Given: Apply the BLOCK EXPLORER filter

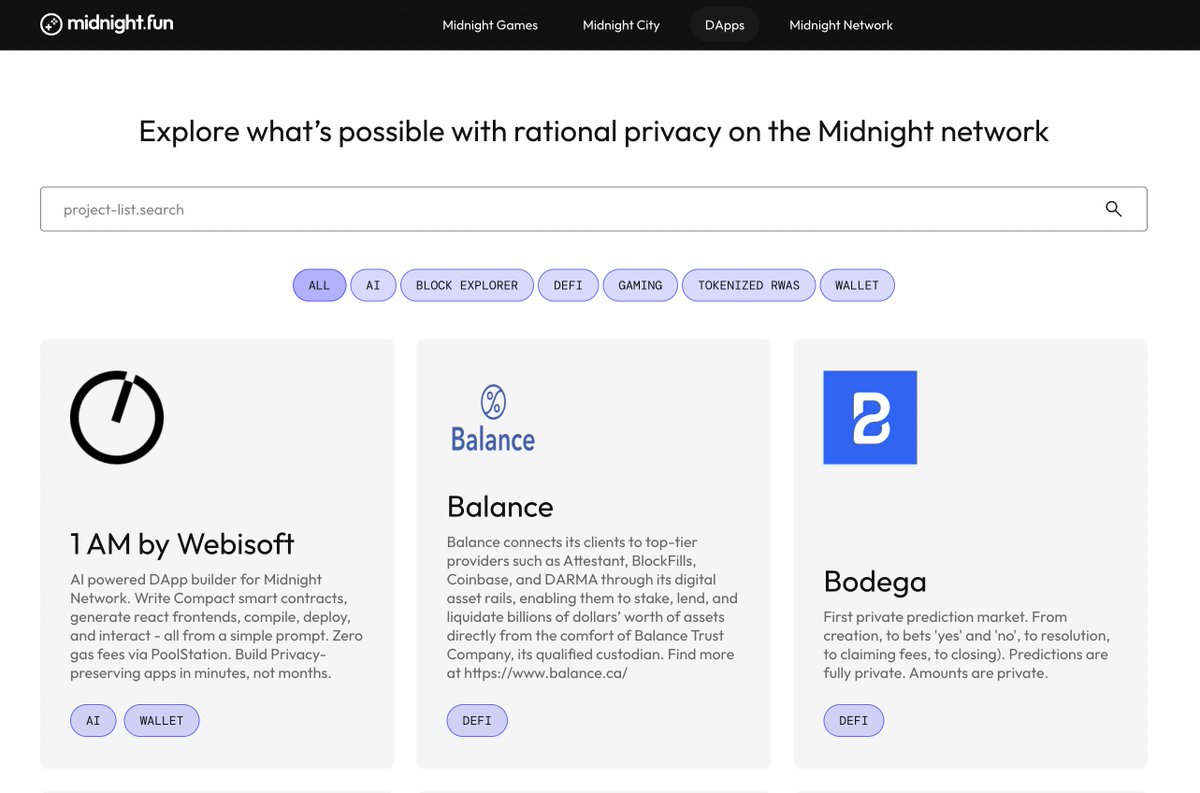Looking at the screenshot, I should click(467, 285).
